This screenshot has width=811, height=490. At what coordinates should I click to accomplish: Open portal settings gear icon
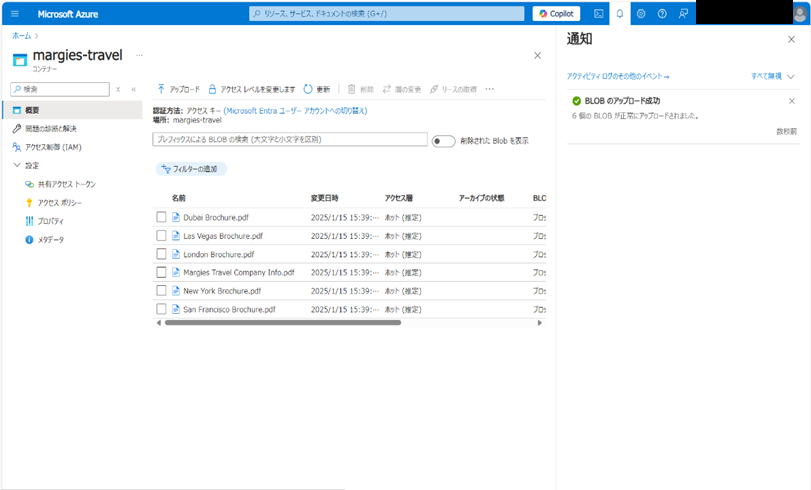[641, 14]
